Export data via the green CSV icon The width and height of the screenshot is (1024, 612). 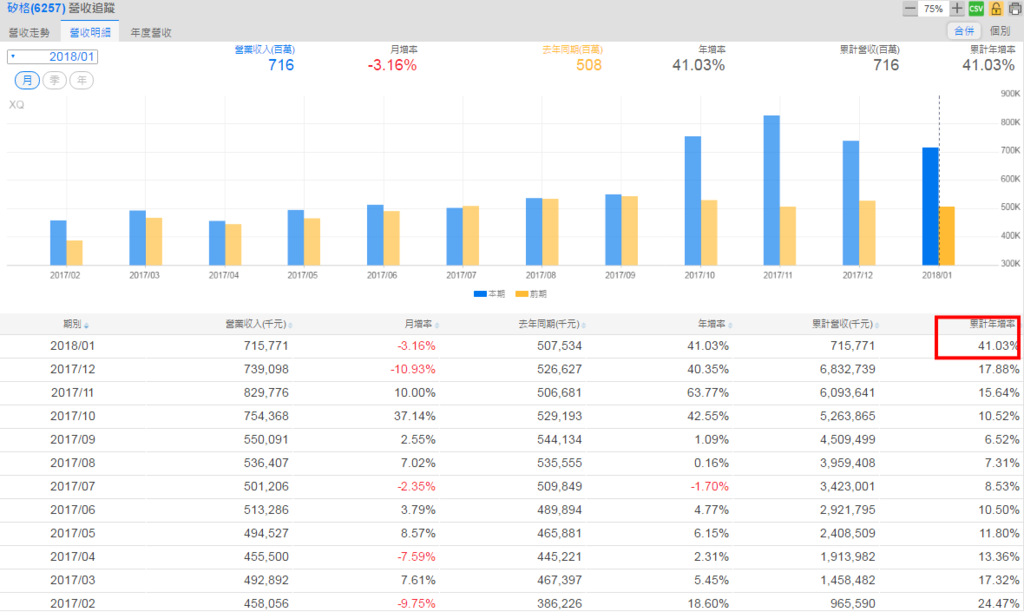pos(976,8)
